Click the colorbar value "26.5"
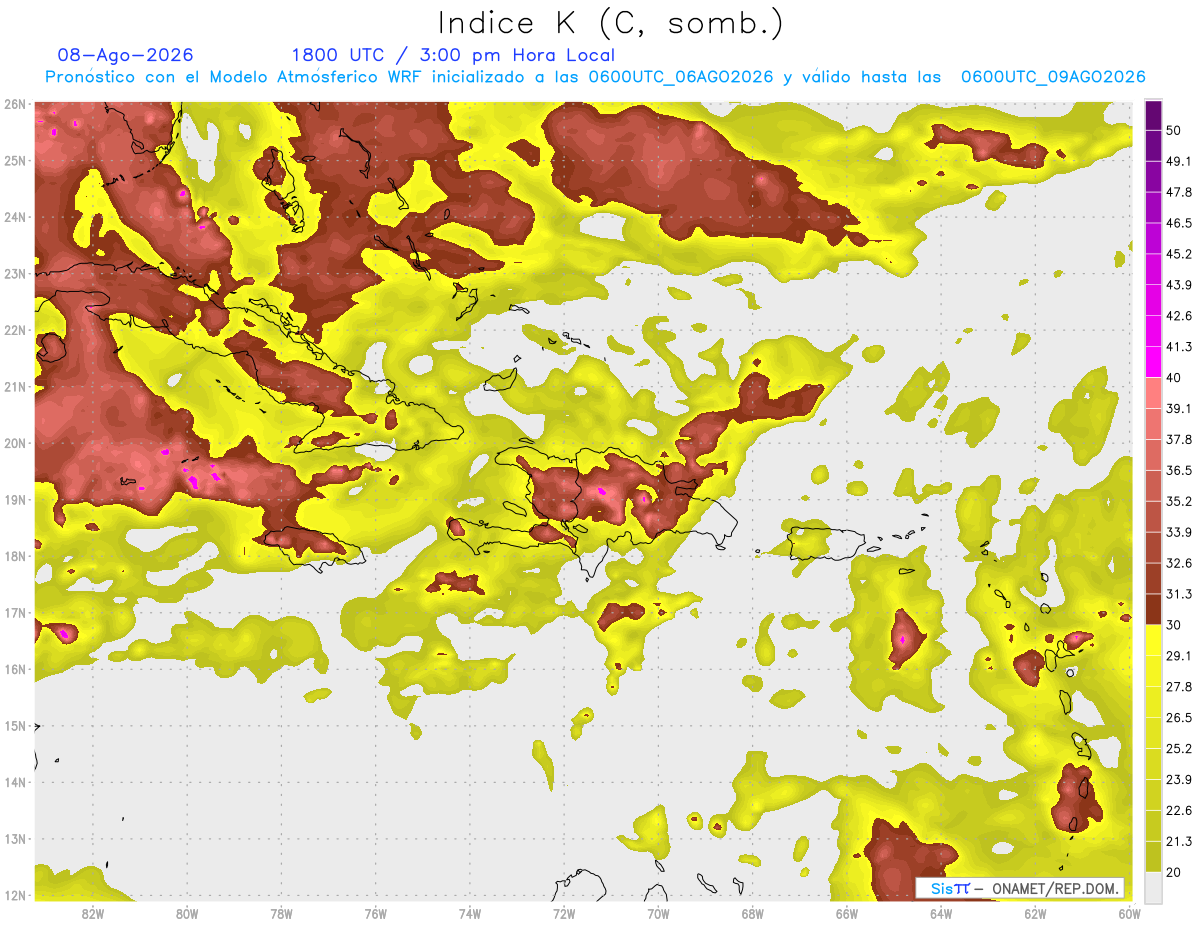This screenshot has height=927, width=1200. (1179, 717)
